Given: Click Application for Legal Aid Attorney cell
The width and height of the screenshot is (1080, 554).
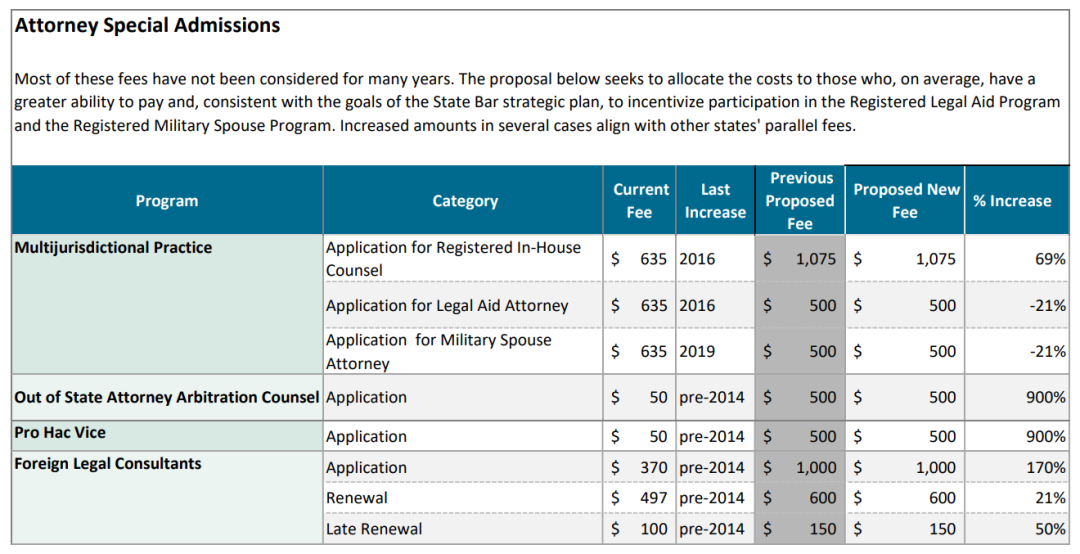Looking at the screenshot, I should (x=447, y=306).
